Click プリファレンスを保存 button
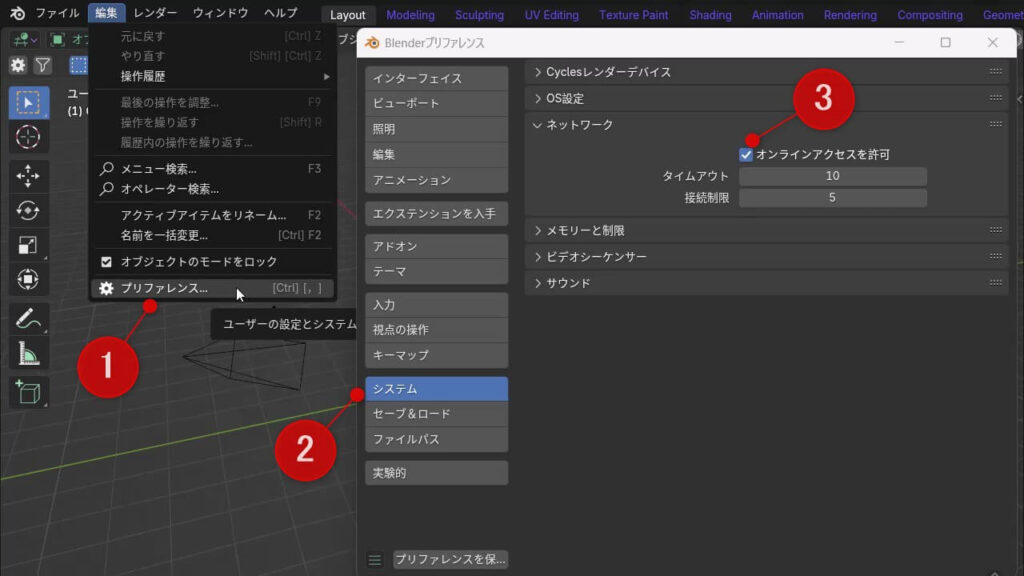The height and width of the screenshot is (576, 1024). pos(449,559)
